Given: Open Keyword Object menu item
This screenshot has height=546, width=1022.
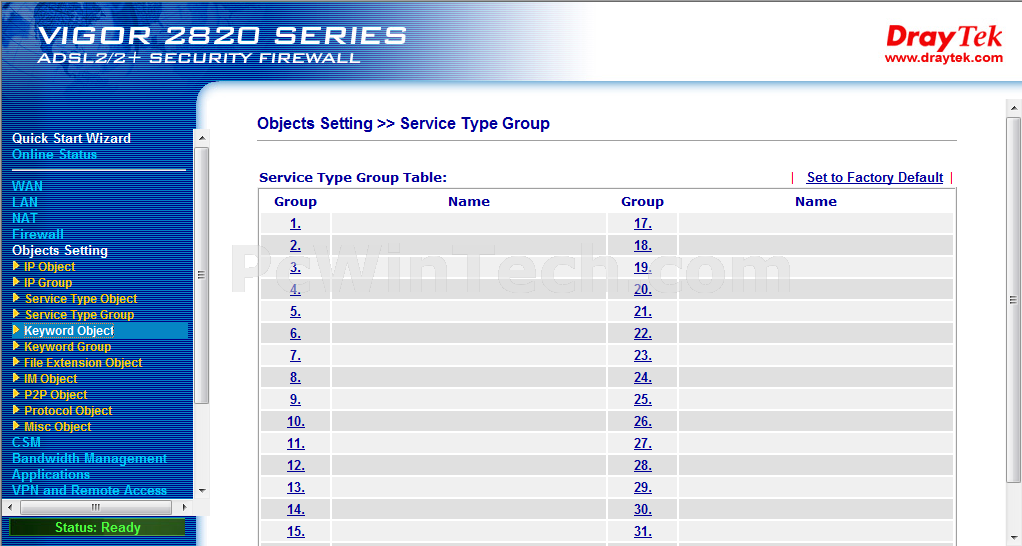Looking at the screenshot, I should [x=69, y=330].
